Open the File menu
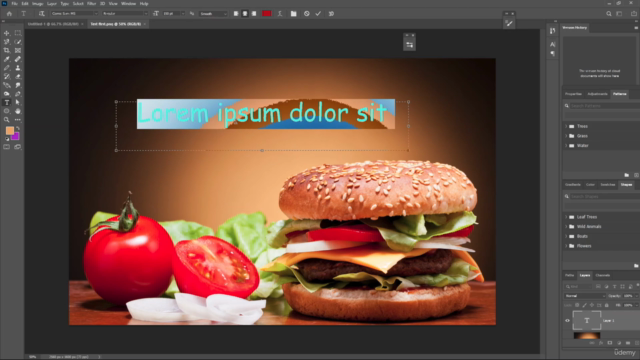 pyautogui.click(x=14, y=4)
